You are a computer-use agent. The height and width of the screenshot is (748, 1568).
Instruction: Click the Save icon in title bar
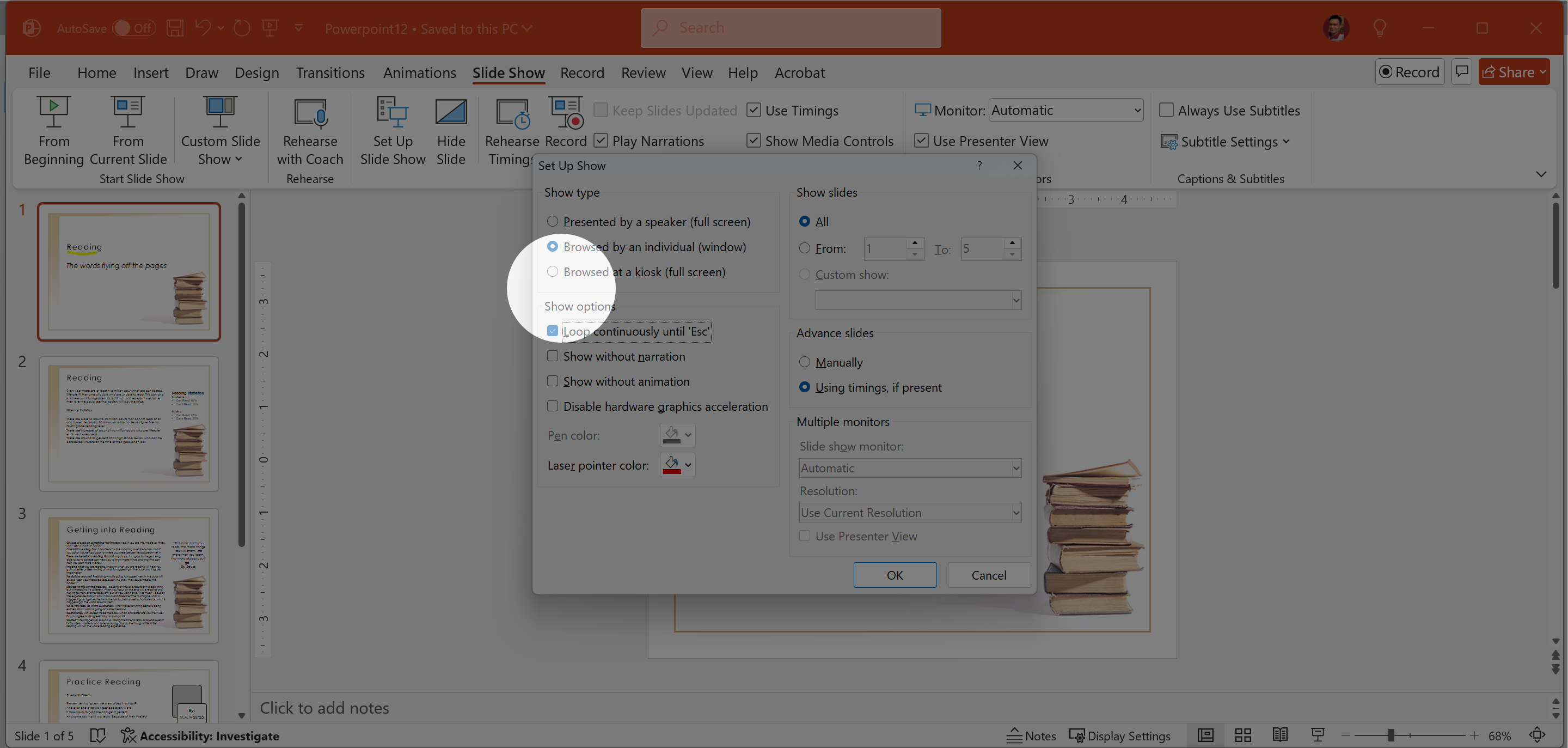pos(175,28)
